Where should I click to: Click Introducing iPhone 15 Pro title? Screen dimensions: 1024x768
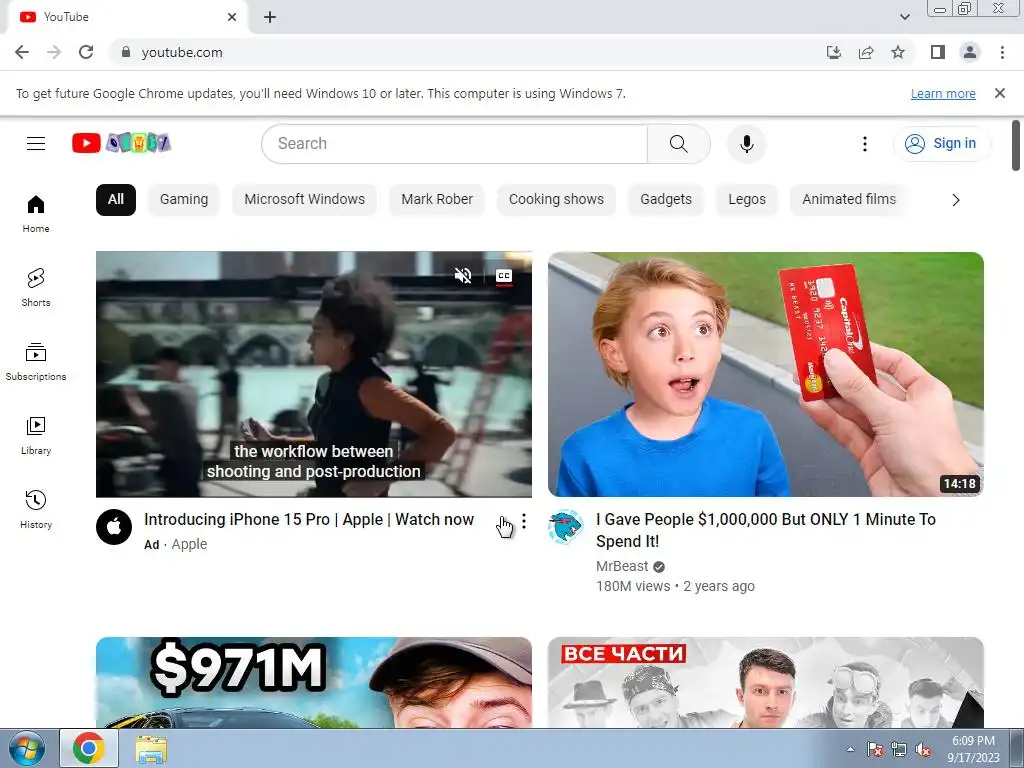tap(309, 520)
